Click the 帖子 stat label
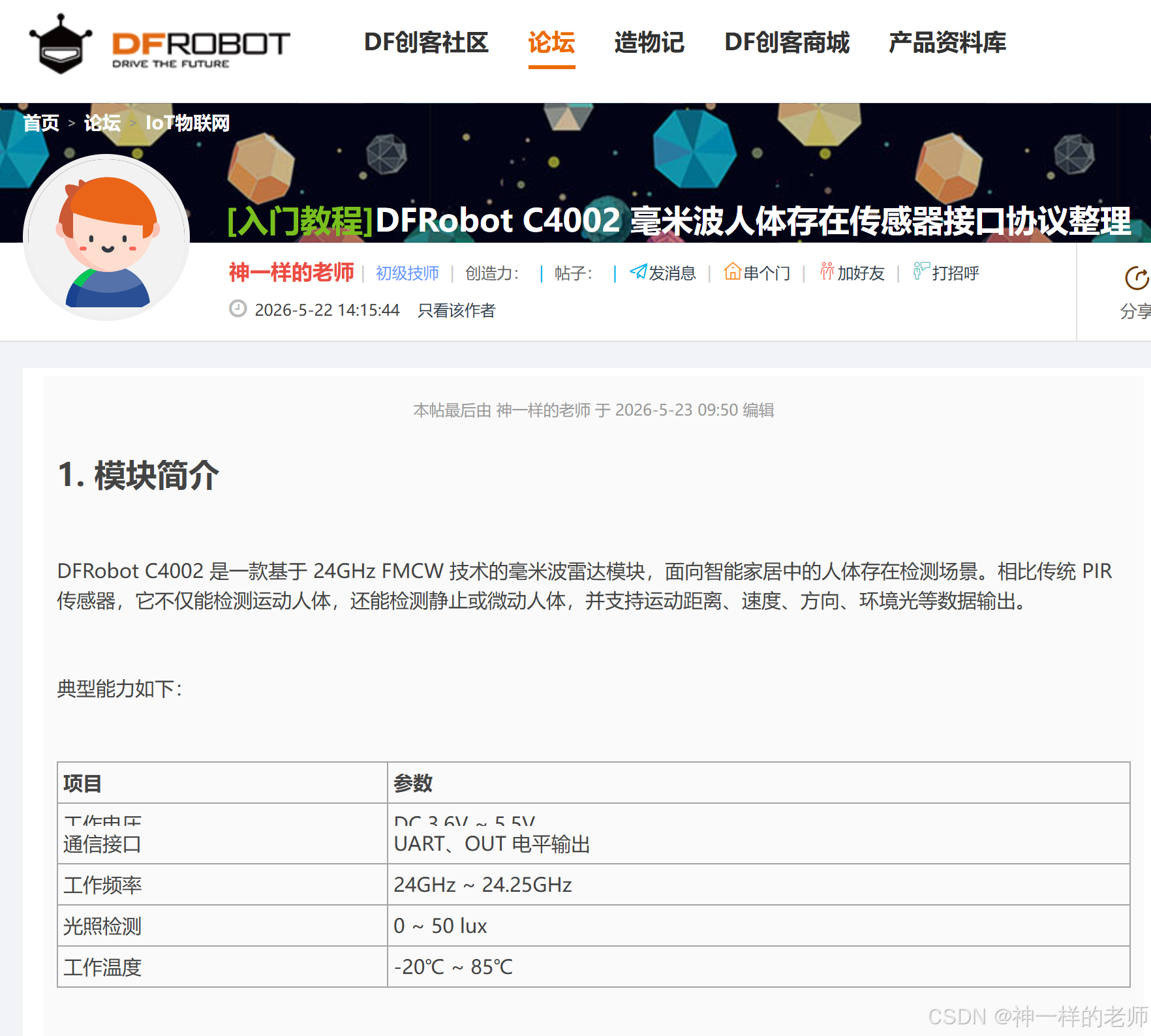 point(574,273)
